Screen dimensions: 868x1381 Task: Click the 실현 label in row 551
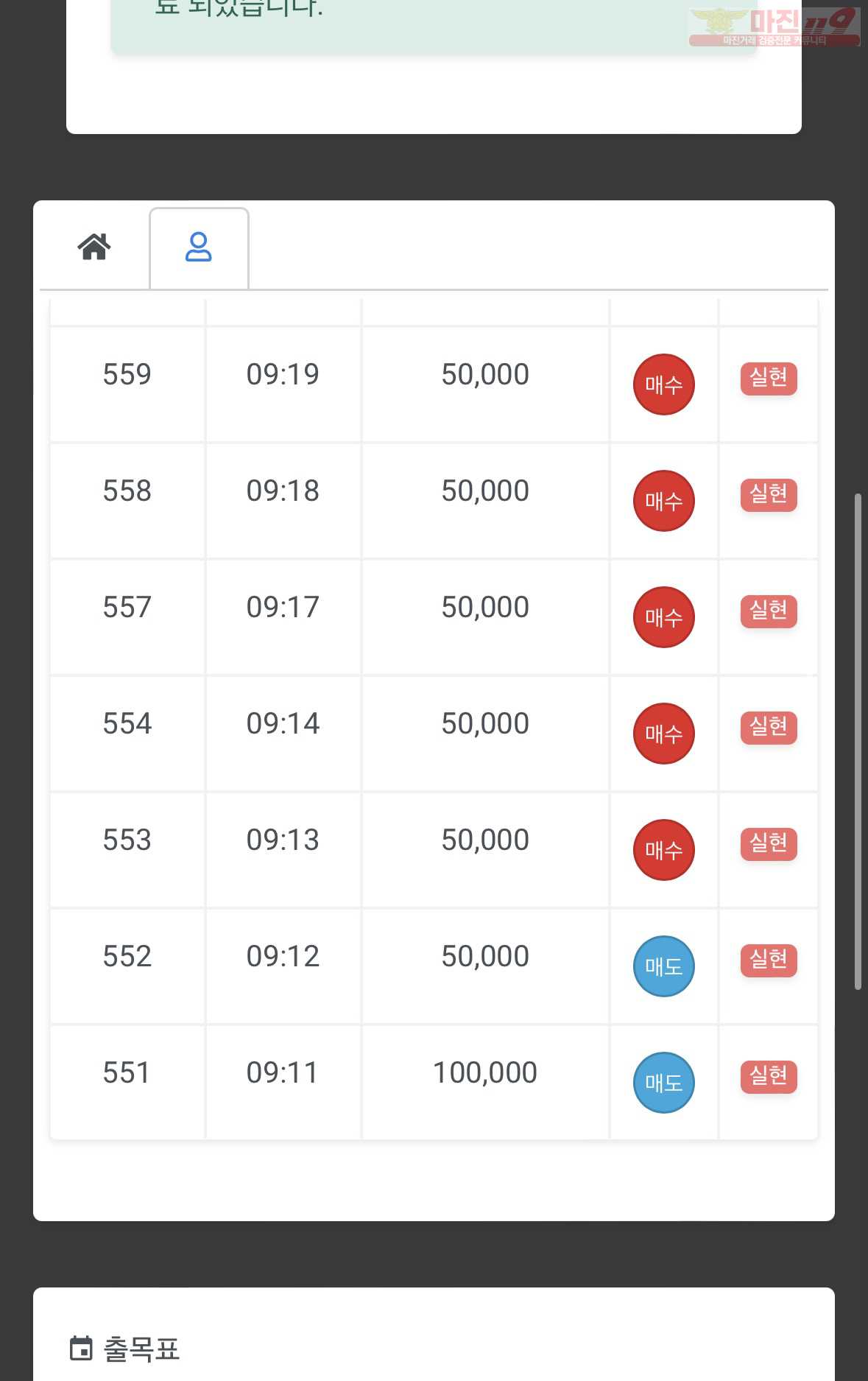pos(769,1077)
